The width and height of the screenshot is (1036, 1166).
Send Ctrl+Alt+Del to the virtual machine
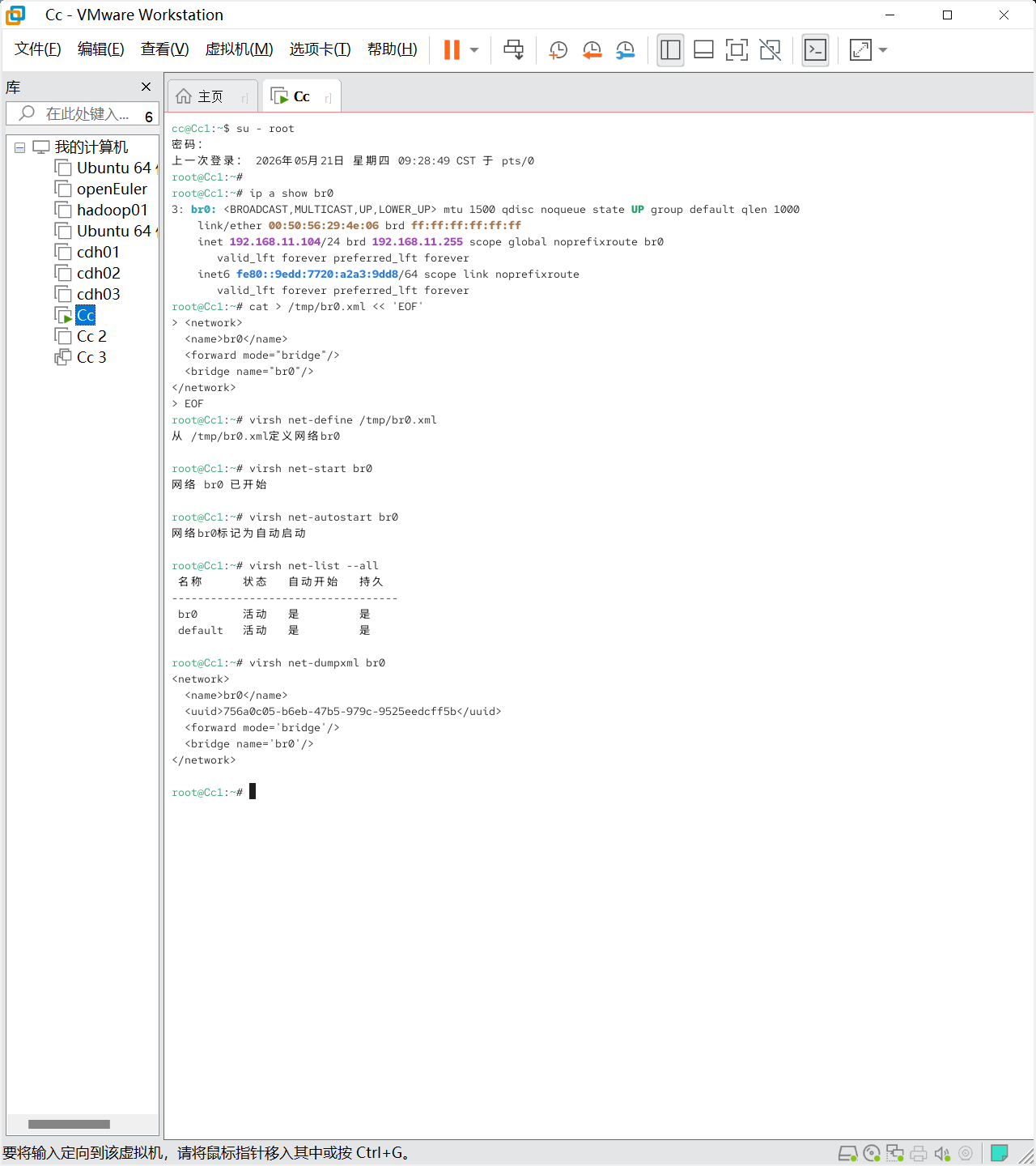pyautogui.click(x=514, y=50)
